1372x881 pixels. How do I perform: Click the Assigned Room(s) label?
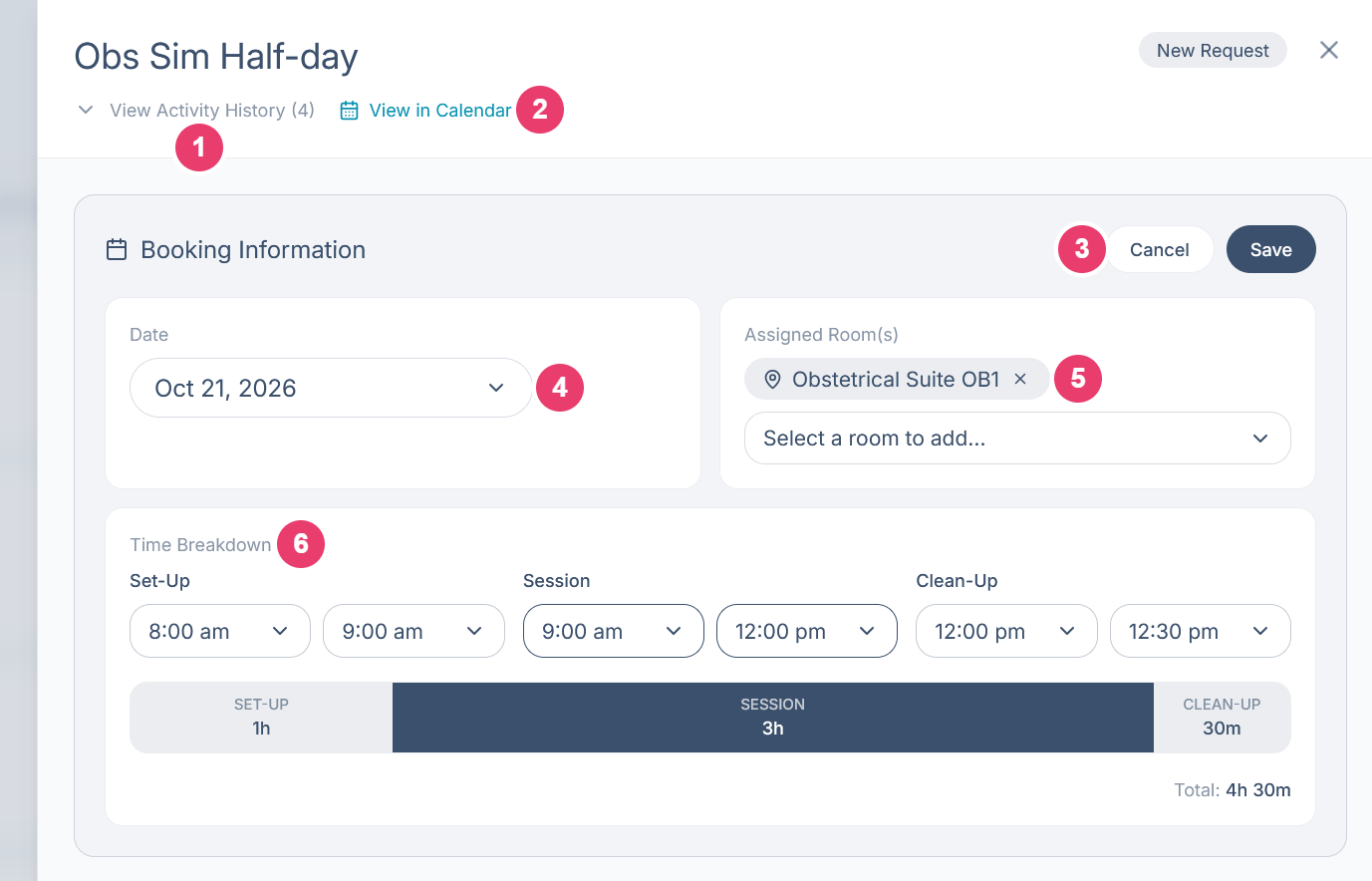pos(821,335)
